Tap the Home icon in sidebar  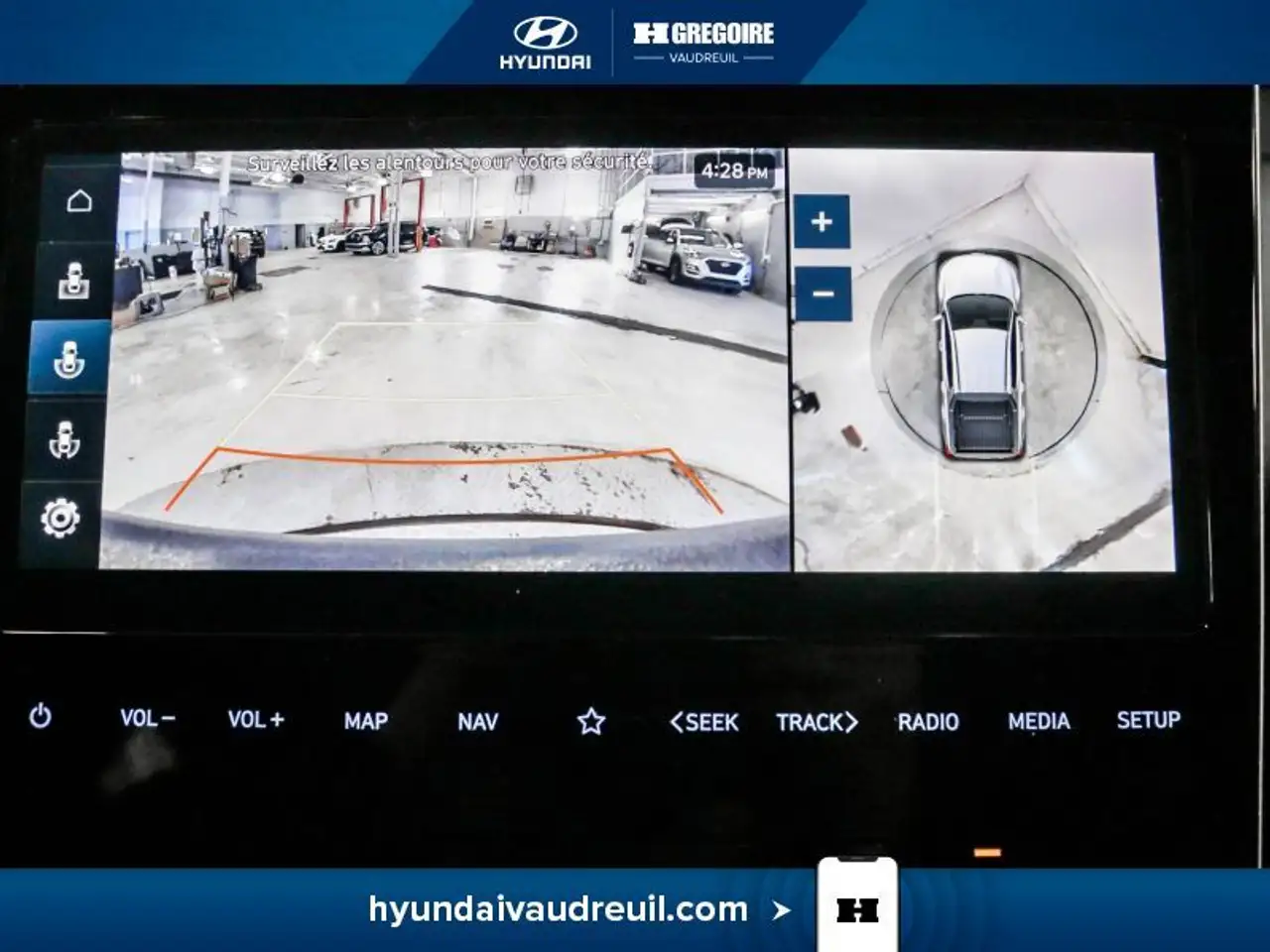click(78, 200)
